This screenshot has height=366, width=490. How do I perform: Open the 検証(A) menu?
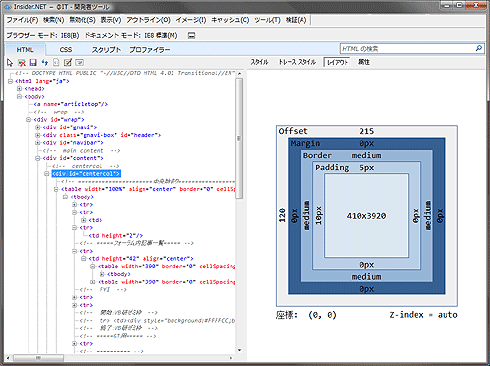296,20
